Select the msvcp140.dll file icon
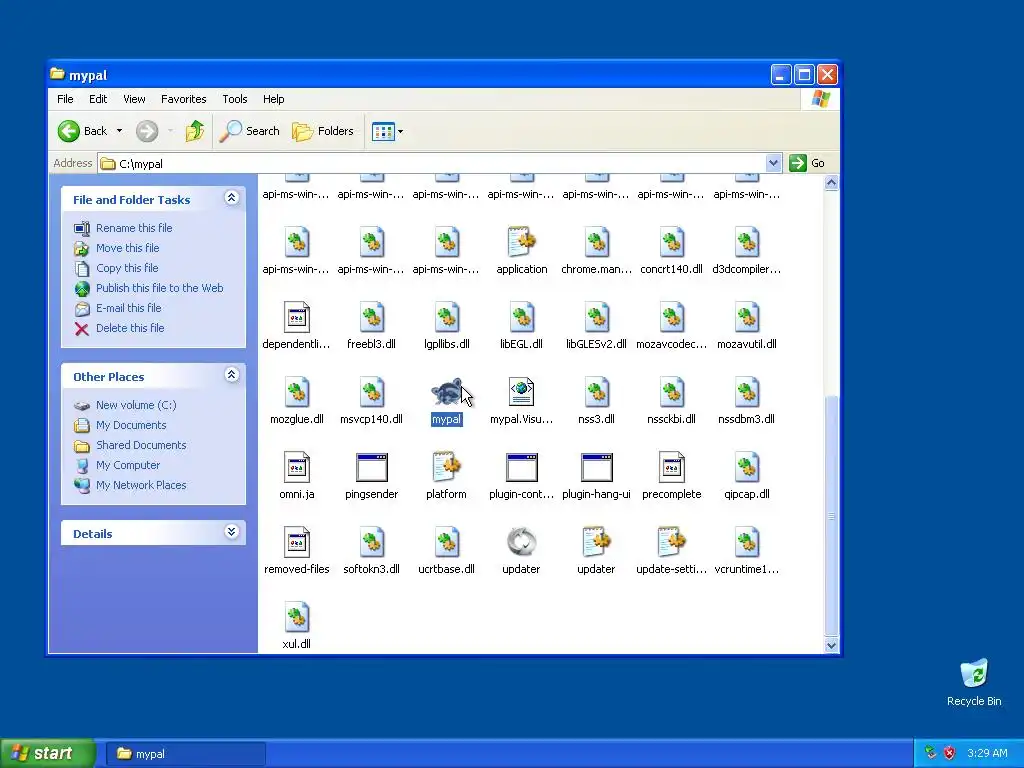The image size is (1024, 768). tap(372, 392)
